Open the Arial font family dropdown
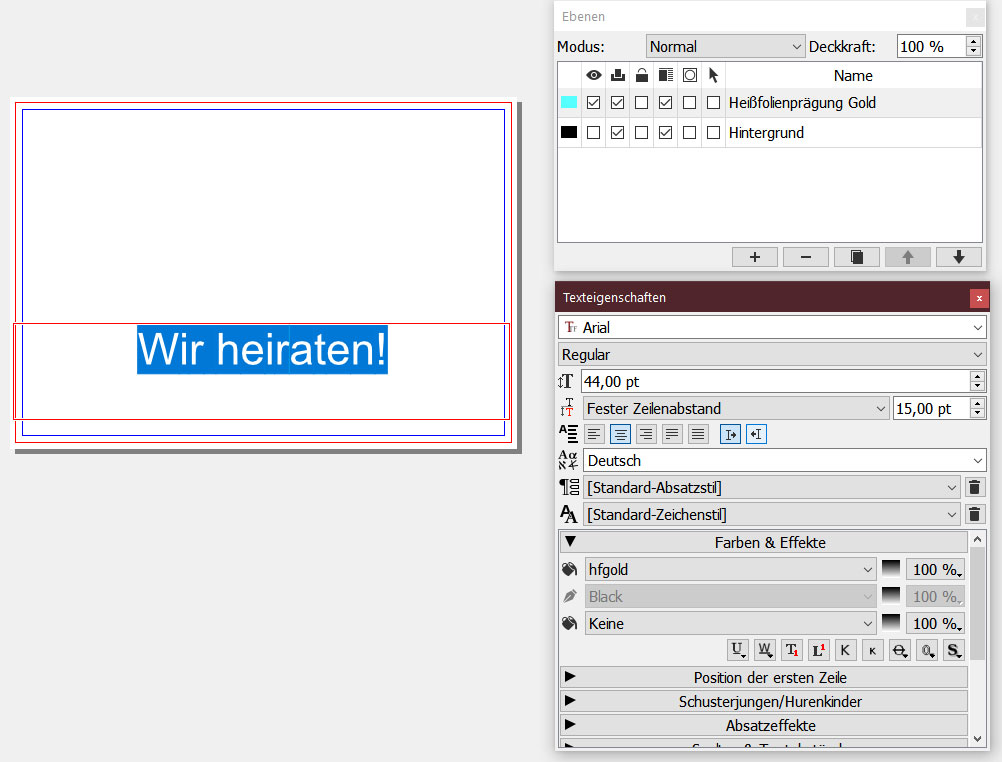Image resolution: width=1002 pixels, height=762 pixels. [x=771, y=327]
